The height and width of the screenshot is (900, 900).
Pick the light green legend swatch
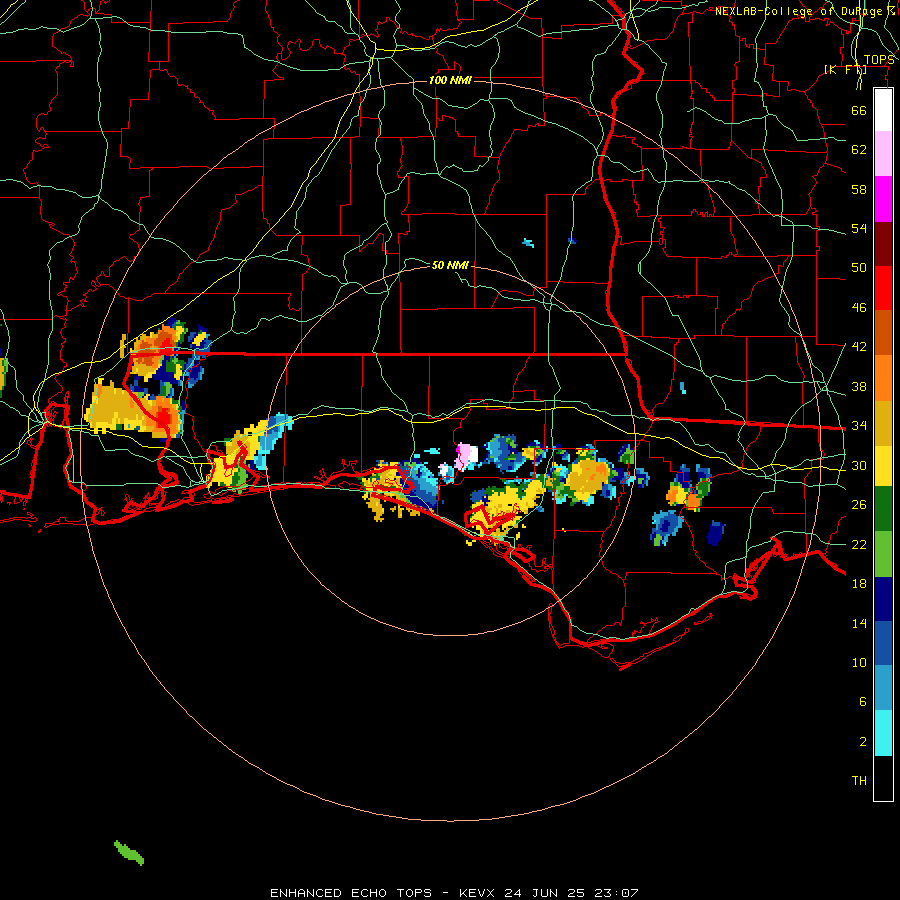883,554
